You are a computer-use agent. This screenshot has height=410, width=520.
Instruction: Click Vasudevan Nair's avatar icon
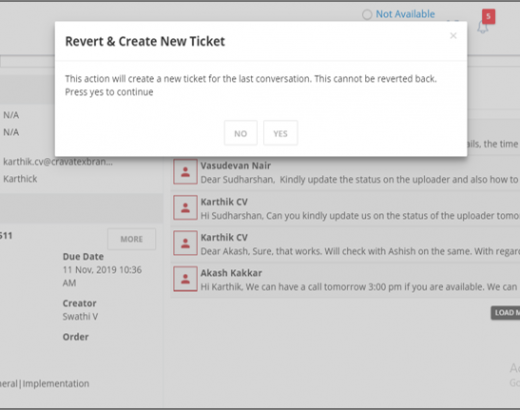[185, 172]
